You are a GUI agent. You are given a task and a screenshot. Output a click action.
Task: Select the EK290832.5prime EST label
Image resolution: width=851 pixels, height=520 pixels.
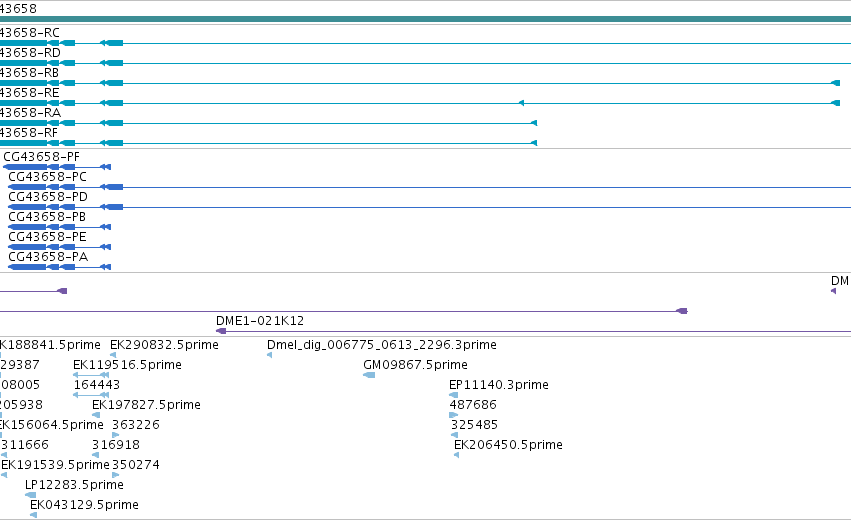(x=164, y=345)
